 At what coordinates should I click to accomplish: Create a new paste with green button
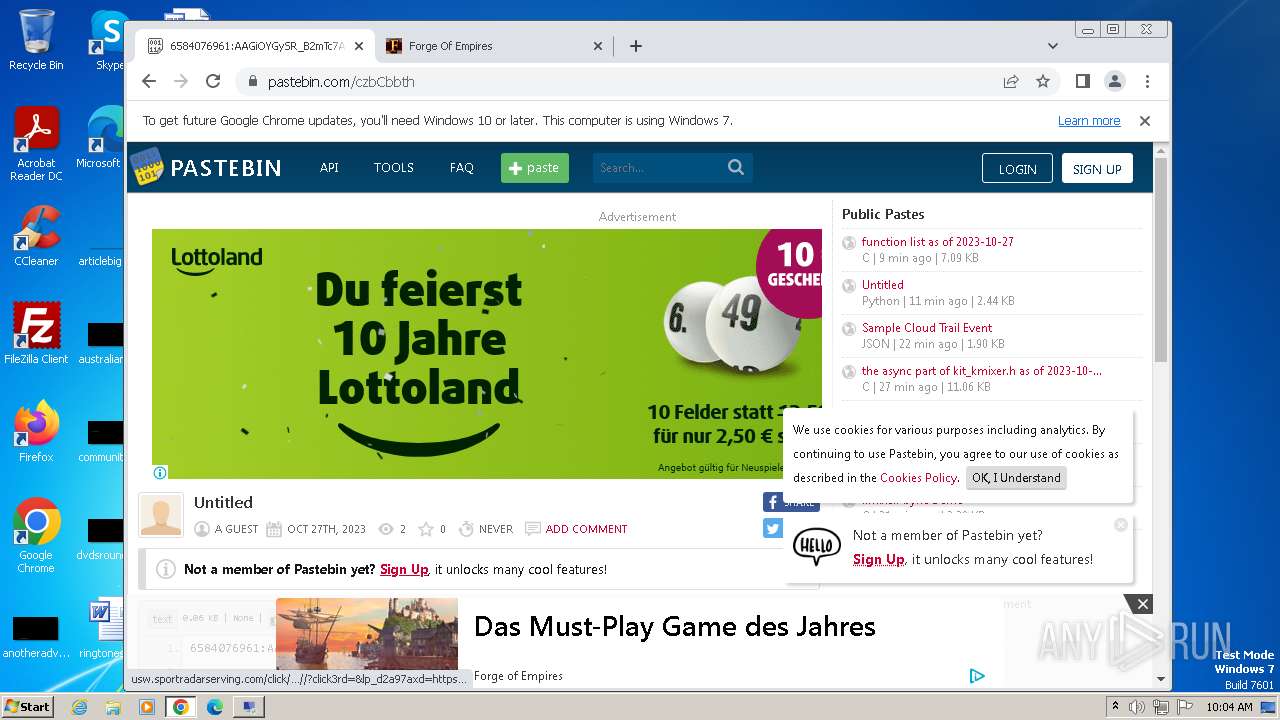(535, 168)
